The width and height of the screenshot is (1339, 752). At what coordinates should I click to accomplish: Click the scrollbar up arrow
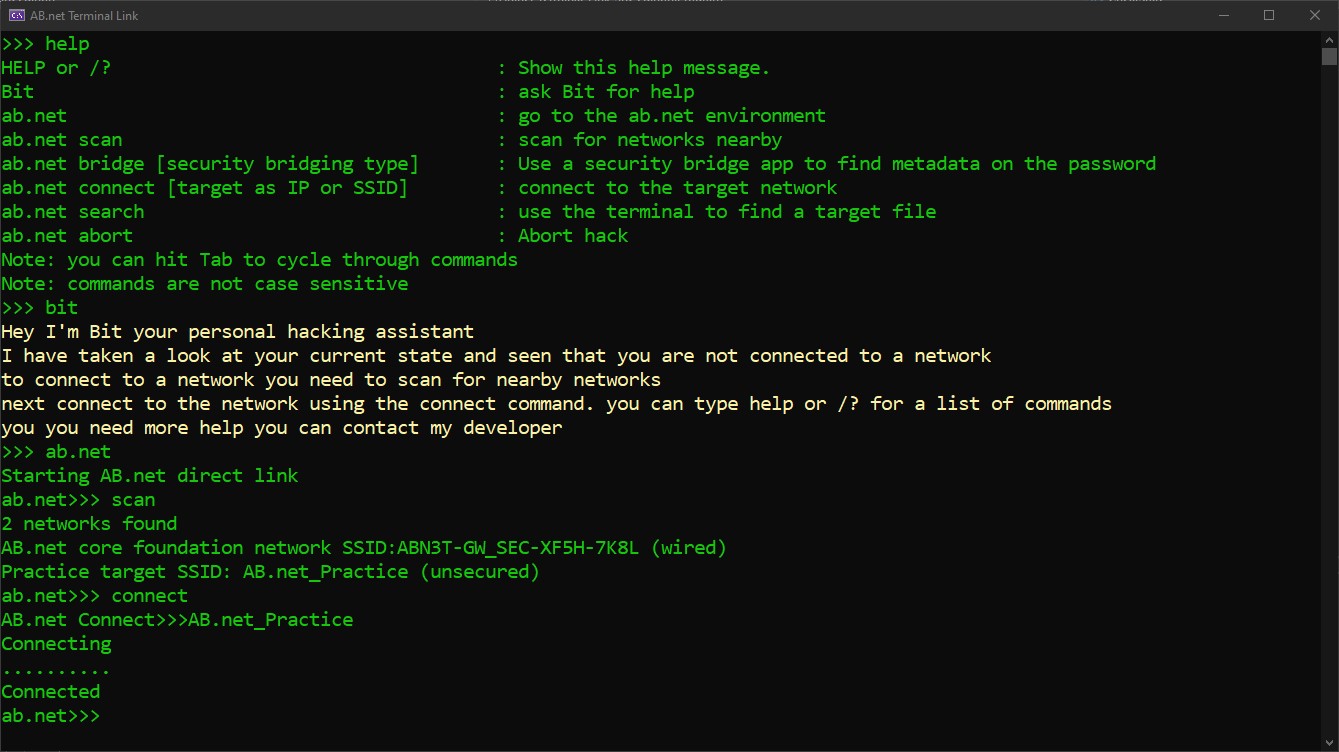pos(1329,39)
